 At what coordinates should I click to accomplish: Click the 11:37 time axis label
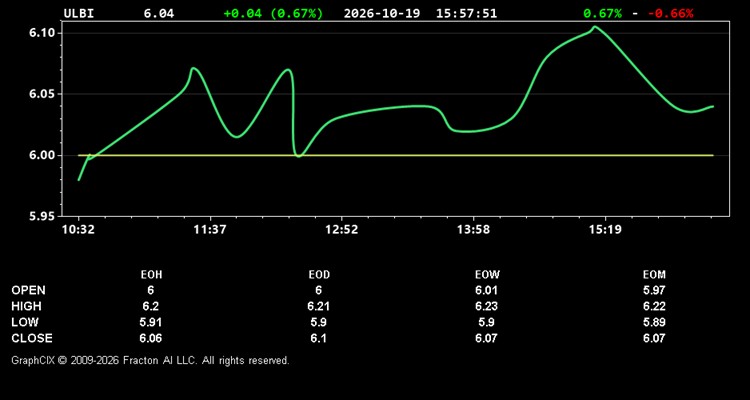pos(210,230)
